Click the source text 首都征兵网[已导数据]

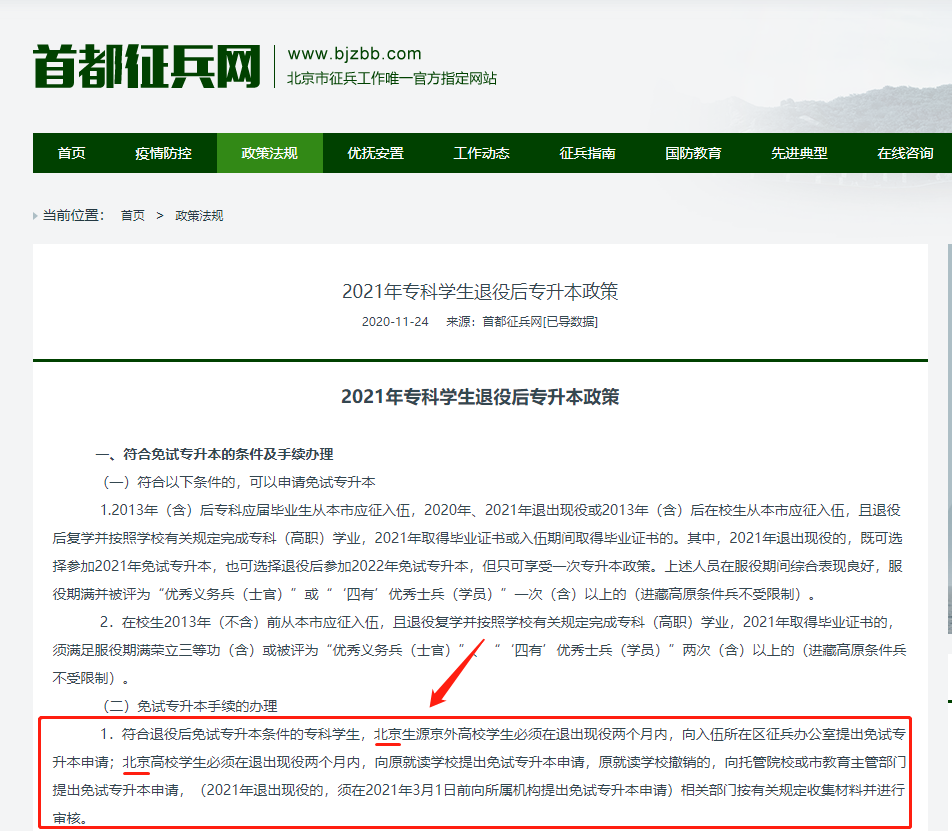tap(540, 321)
